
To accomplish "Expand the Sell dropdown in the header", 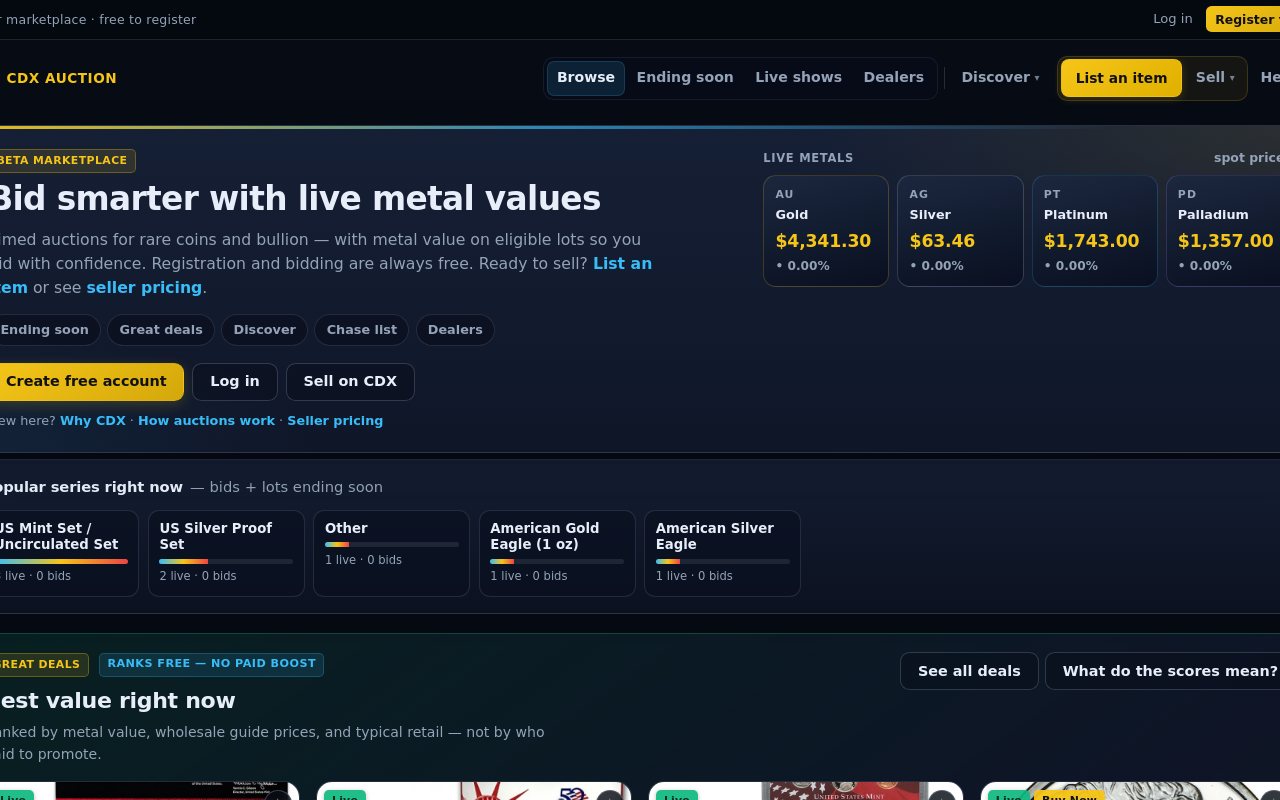I will [1215, 78].
